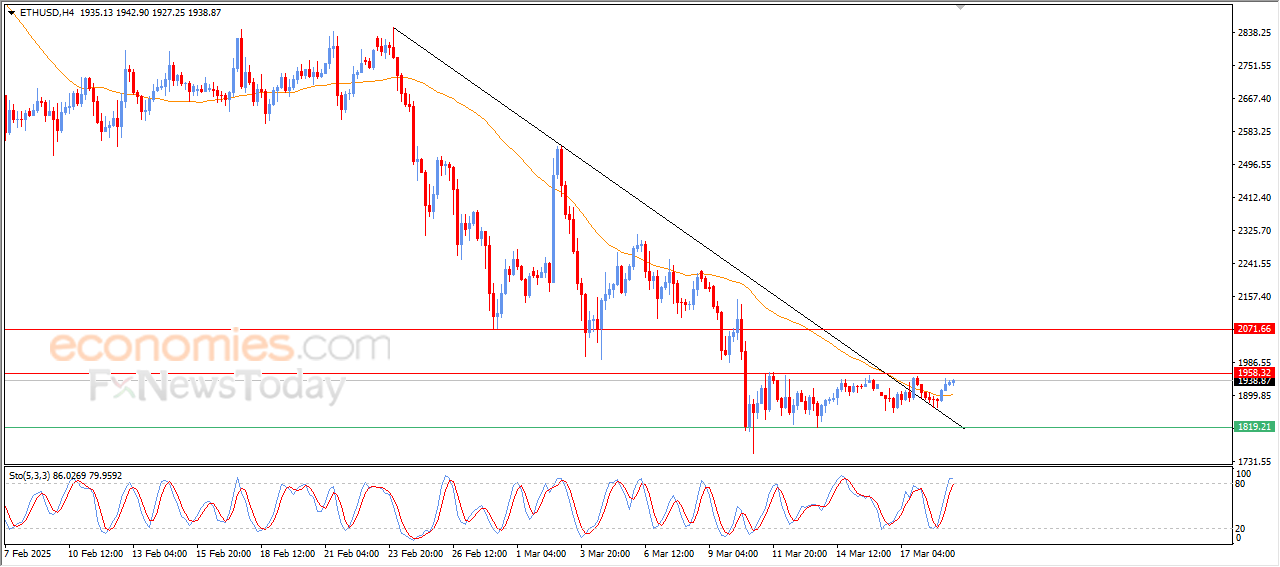1280x567 pixels.
Task: Open the chart menu arrow beside ETHUSD,H4
Action: coord(12,13)
